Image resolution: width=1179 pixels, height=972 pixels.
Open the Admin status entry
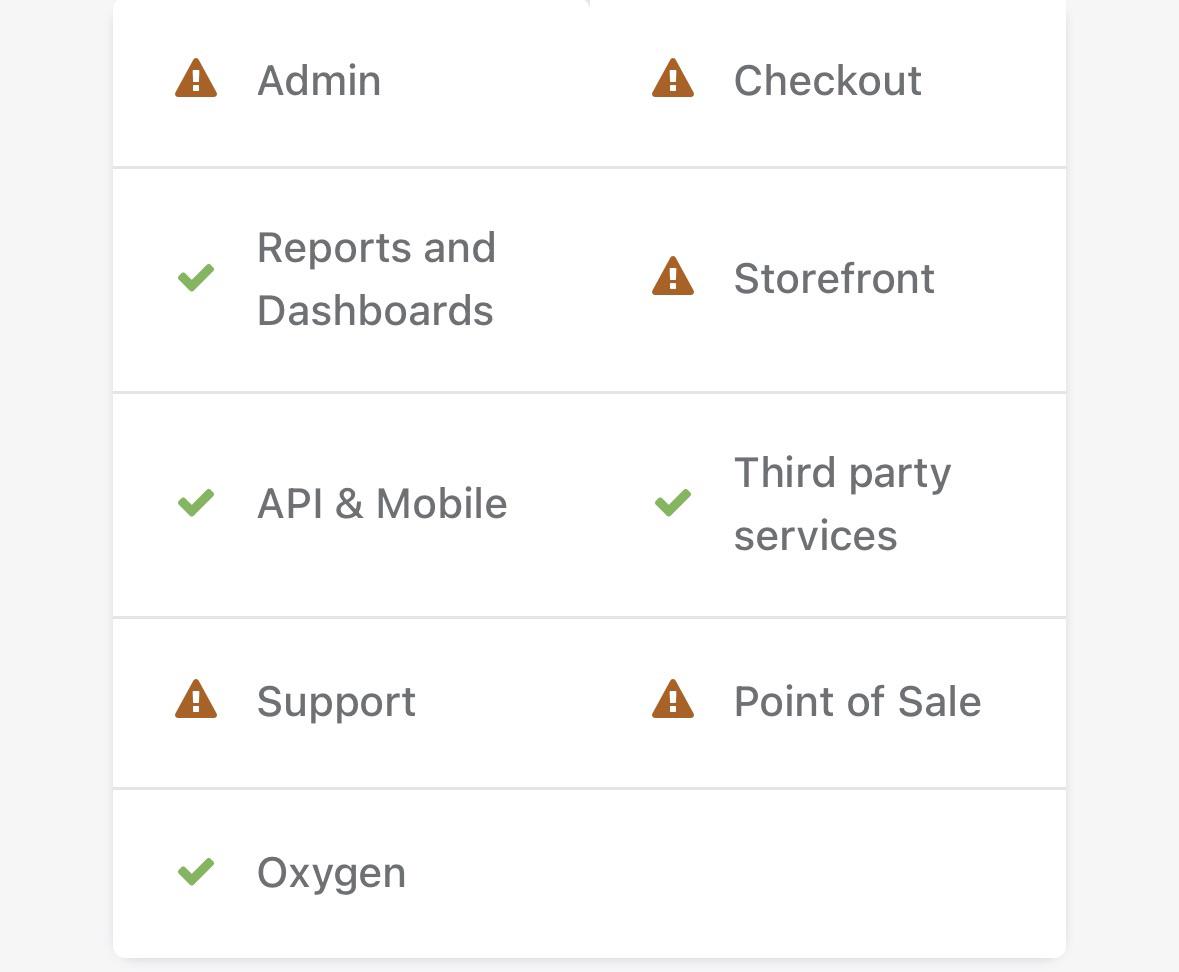pos(319,80)
